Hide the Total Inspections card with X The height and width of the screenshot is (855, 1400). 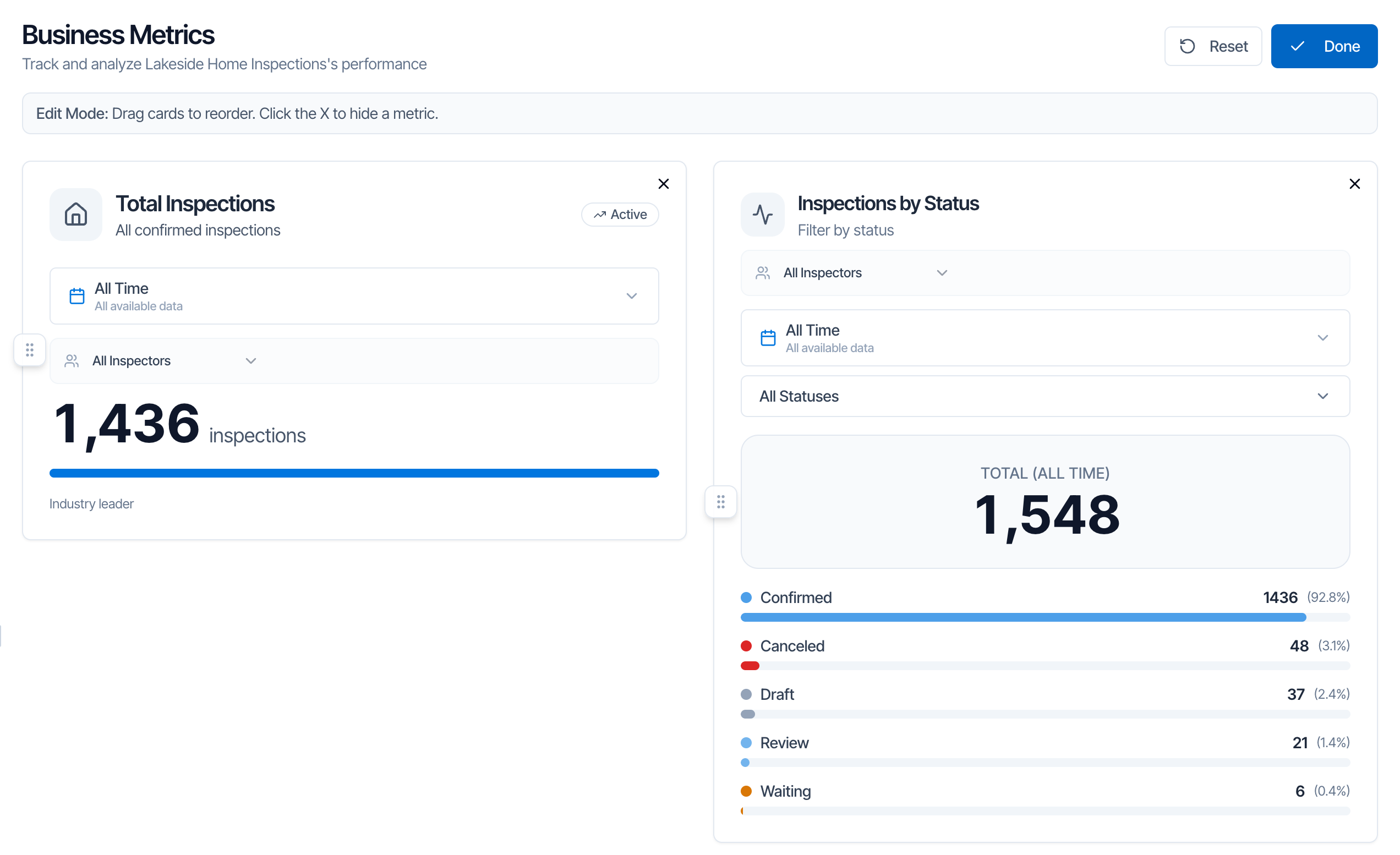tap(663, 184)
